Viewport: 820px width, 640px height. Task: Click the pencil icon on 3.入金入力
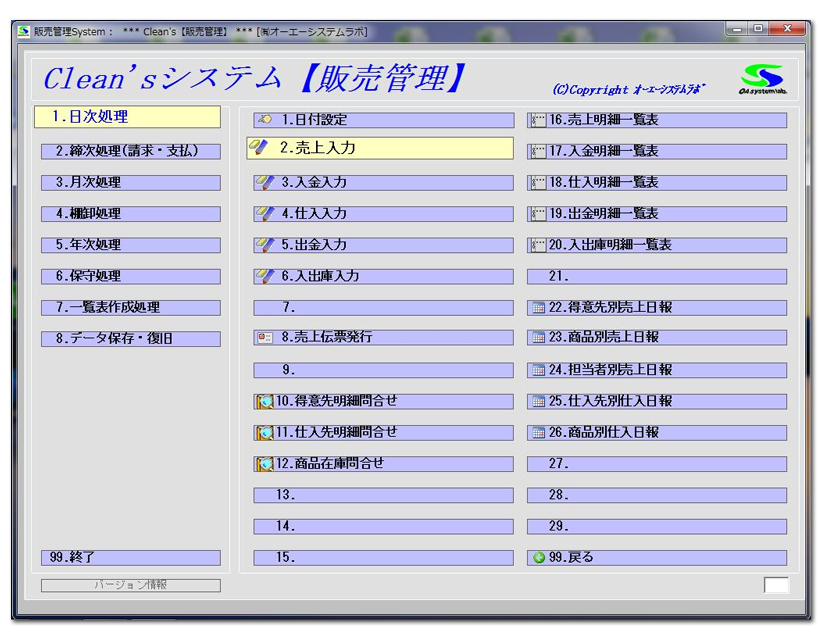265,182
